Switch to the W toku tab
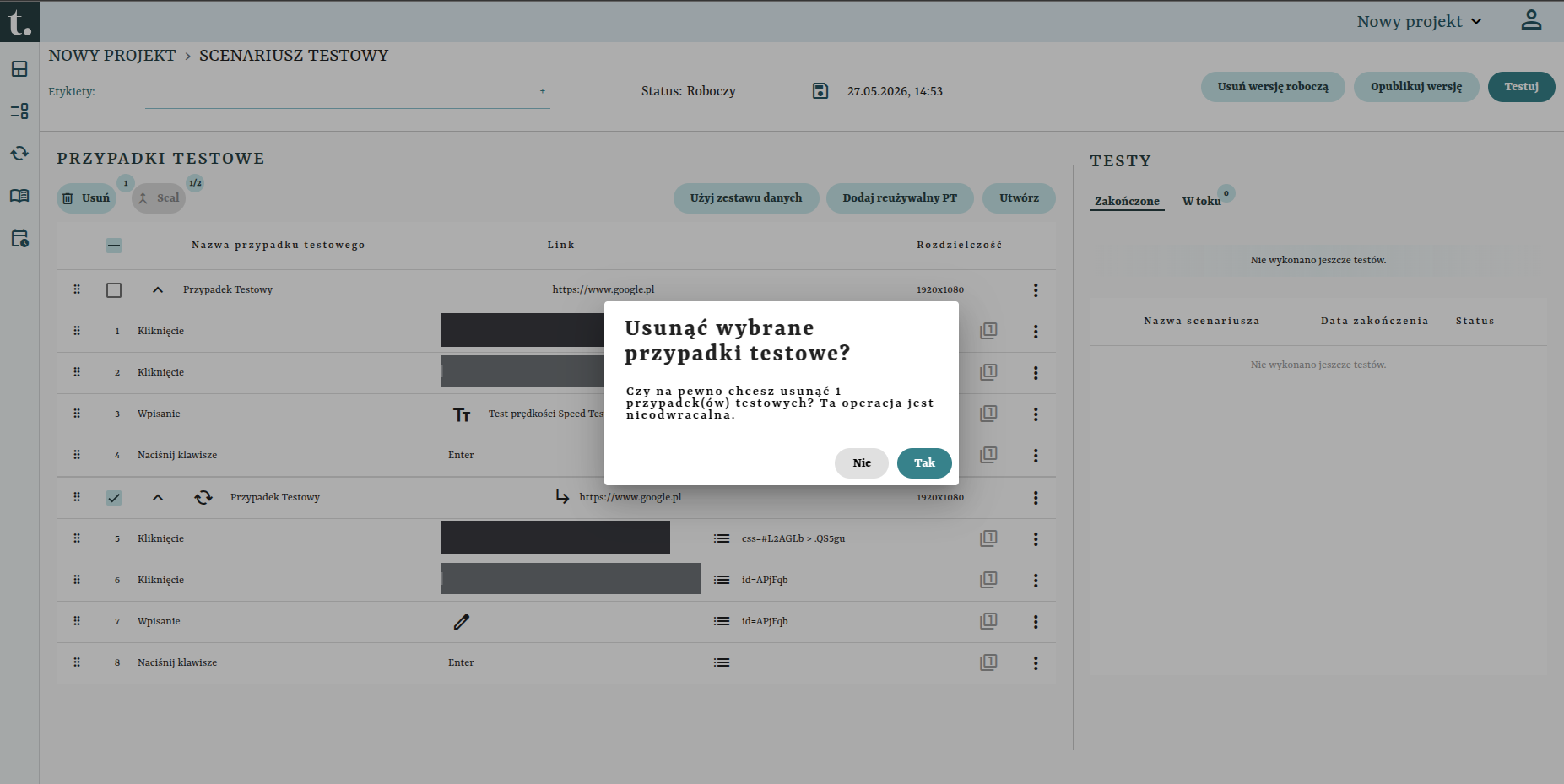Viewport: 1564px width, 784px height. (1201, 201)
